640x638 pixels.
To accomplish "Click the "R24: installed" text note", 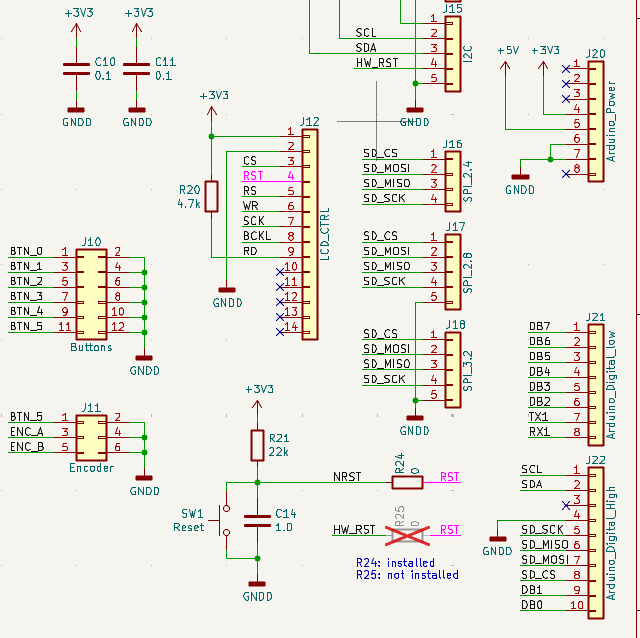I will 395,562.
